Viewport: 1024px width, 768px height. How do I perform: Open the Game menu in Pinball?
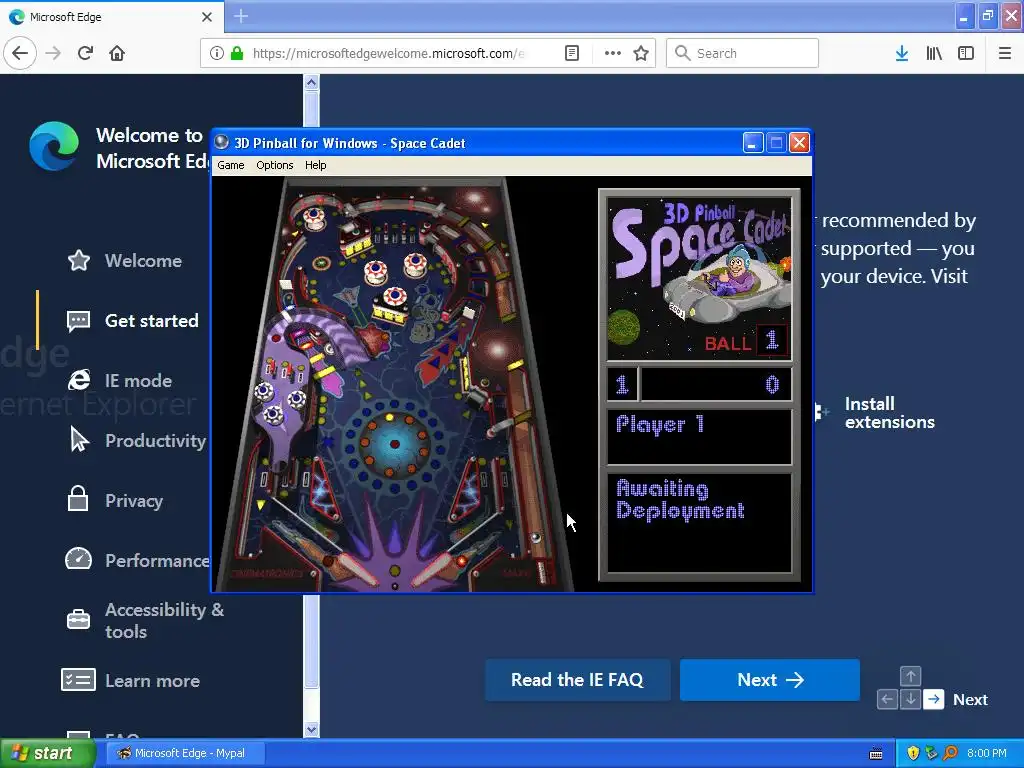coord(231,165)
